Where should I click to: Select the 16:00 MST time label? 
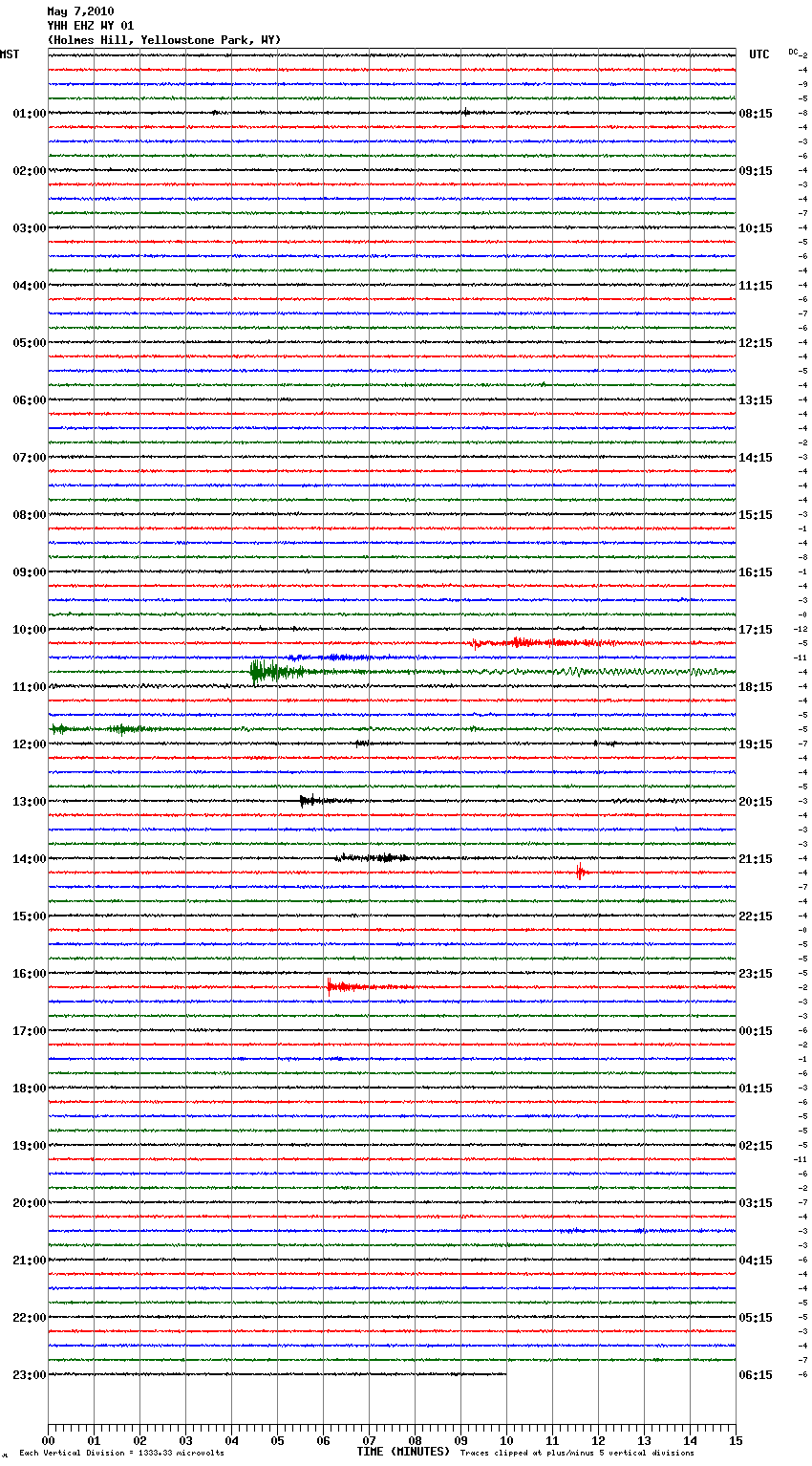29,974
